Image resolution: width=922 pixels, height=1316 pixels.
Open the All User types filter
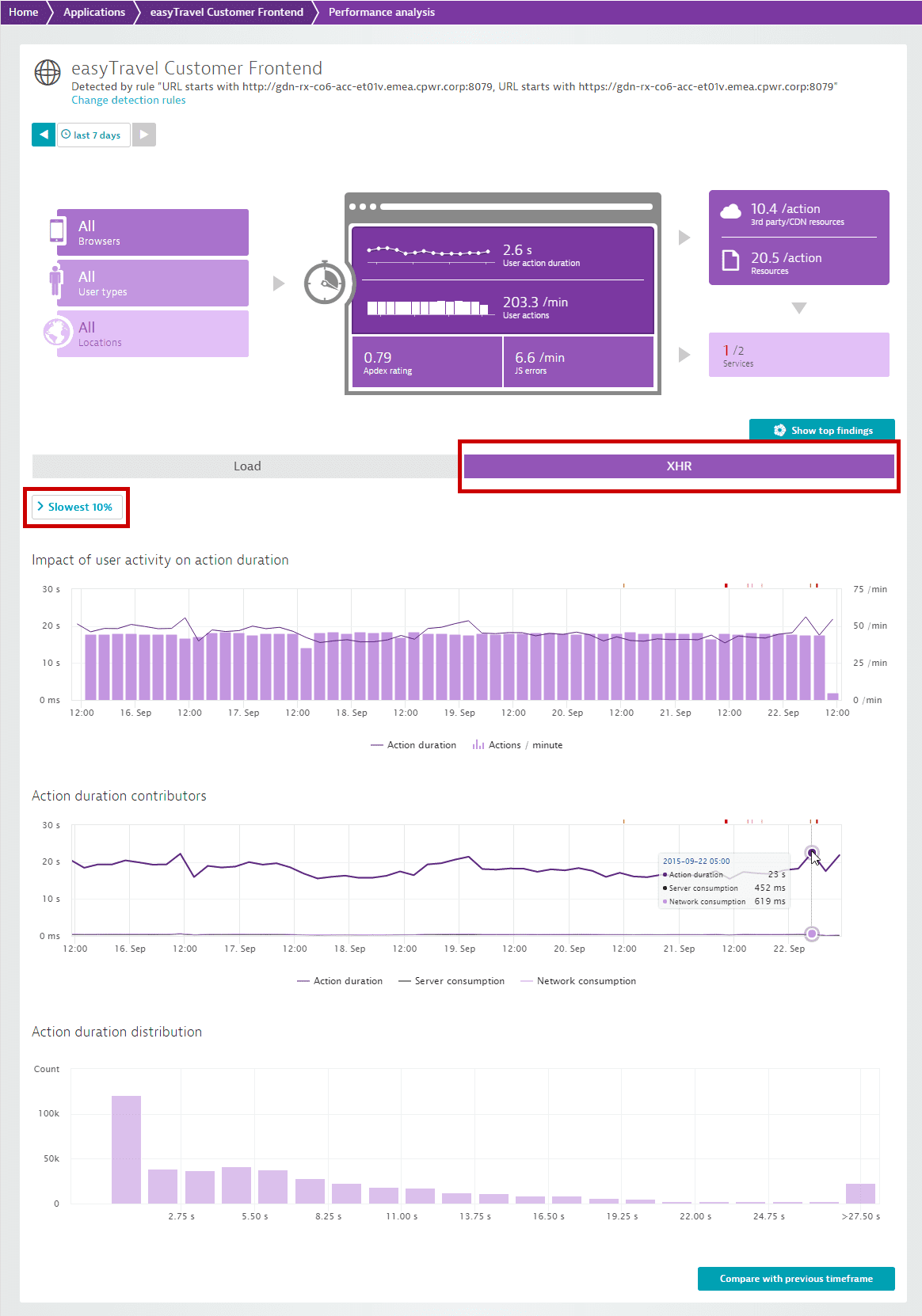(153, 283)
